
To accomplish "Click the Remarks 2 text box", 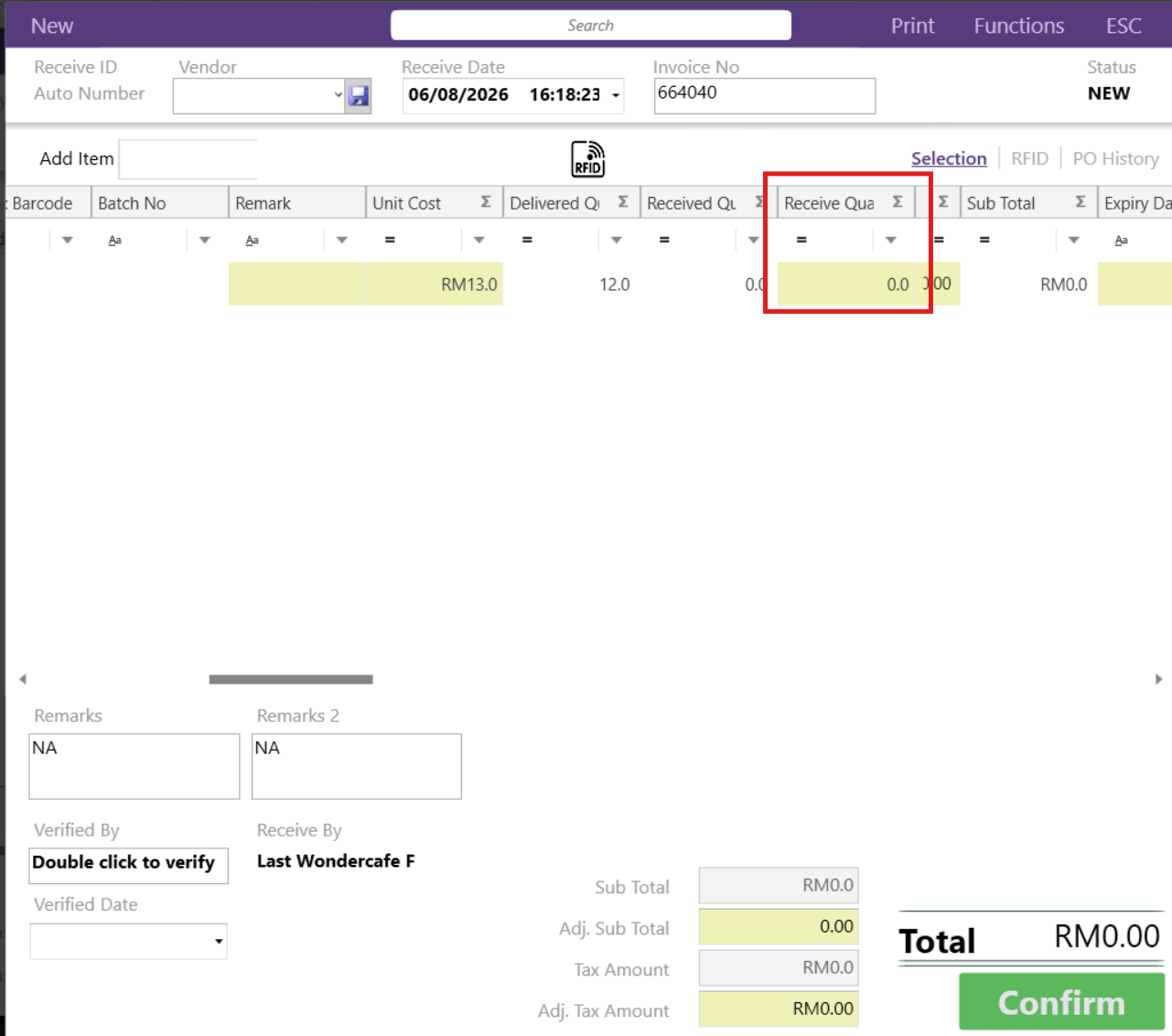I will (356, 766).
